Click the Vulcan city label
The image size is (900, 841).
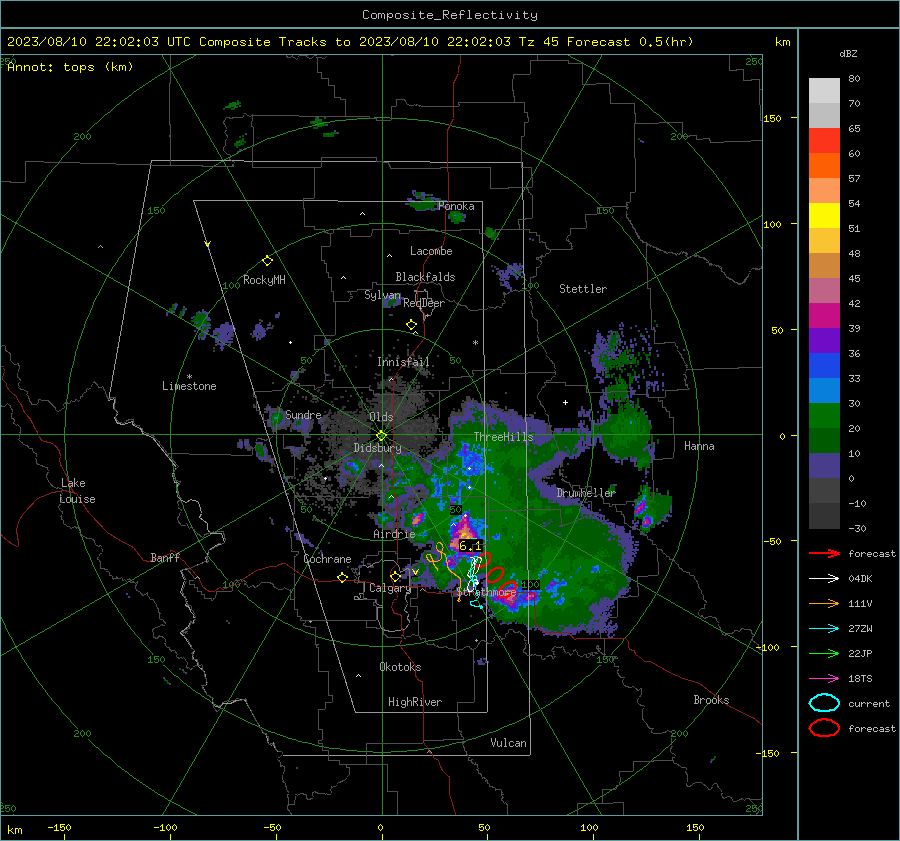(x=509, y=743)
